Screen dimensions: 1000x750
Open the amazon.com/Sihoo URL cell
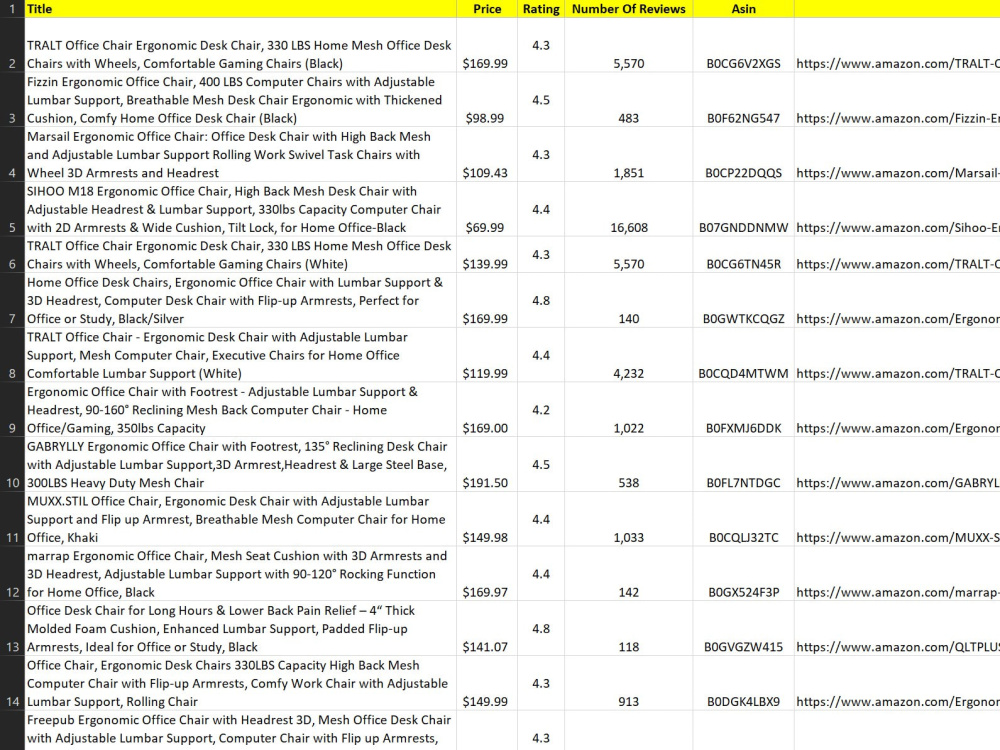click(x=897, y=209)
